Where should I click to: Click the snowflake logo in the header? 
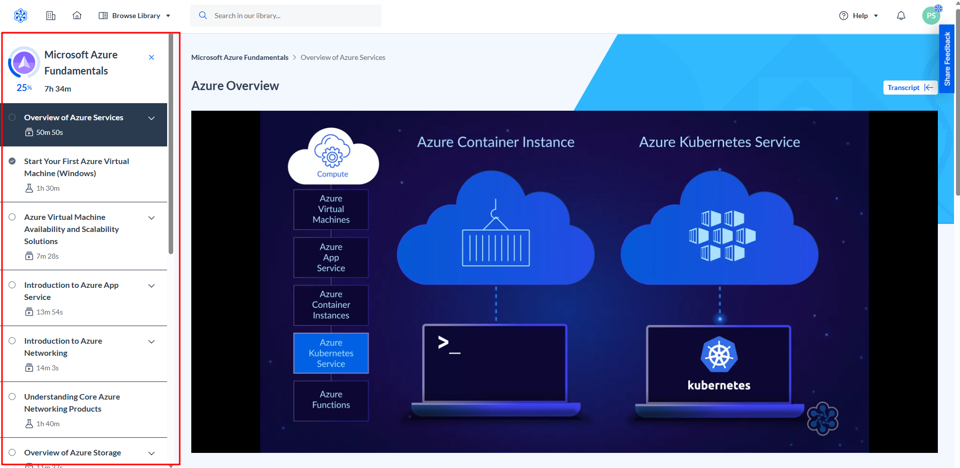point(20,15)
